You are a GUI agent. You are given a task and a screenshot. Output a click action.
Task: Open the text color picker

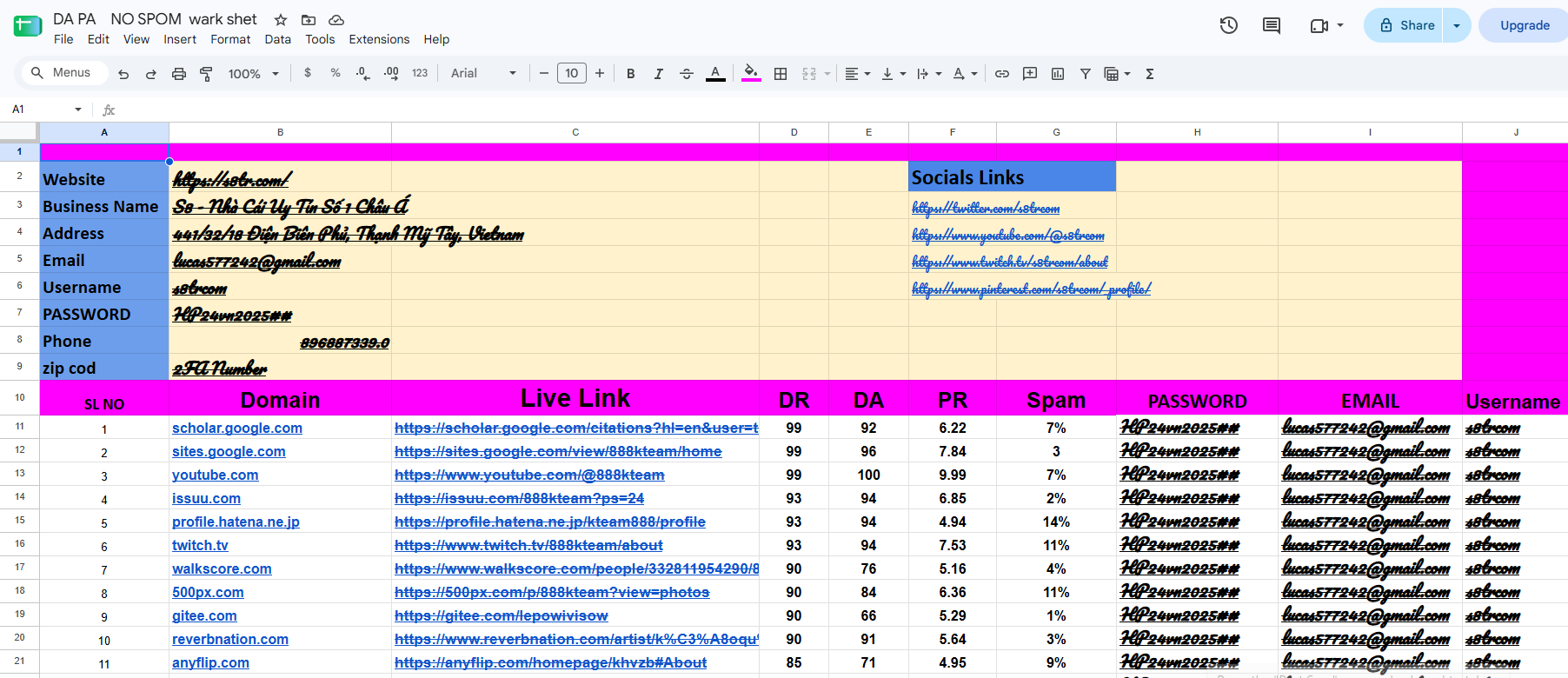click(715, 74)
